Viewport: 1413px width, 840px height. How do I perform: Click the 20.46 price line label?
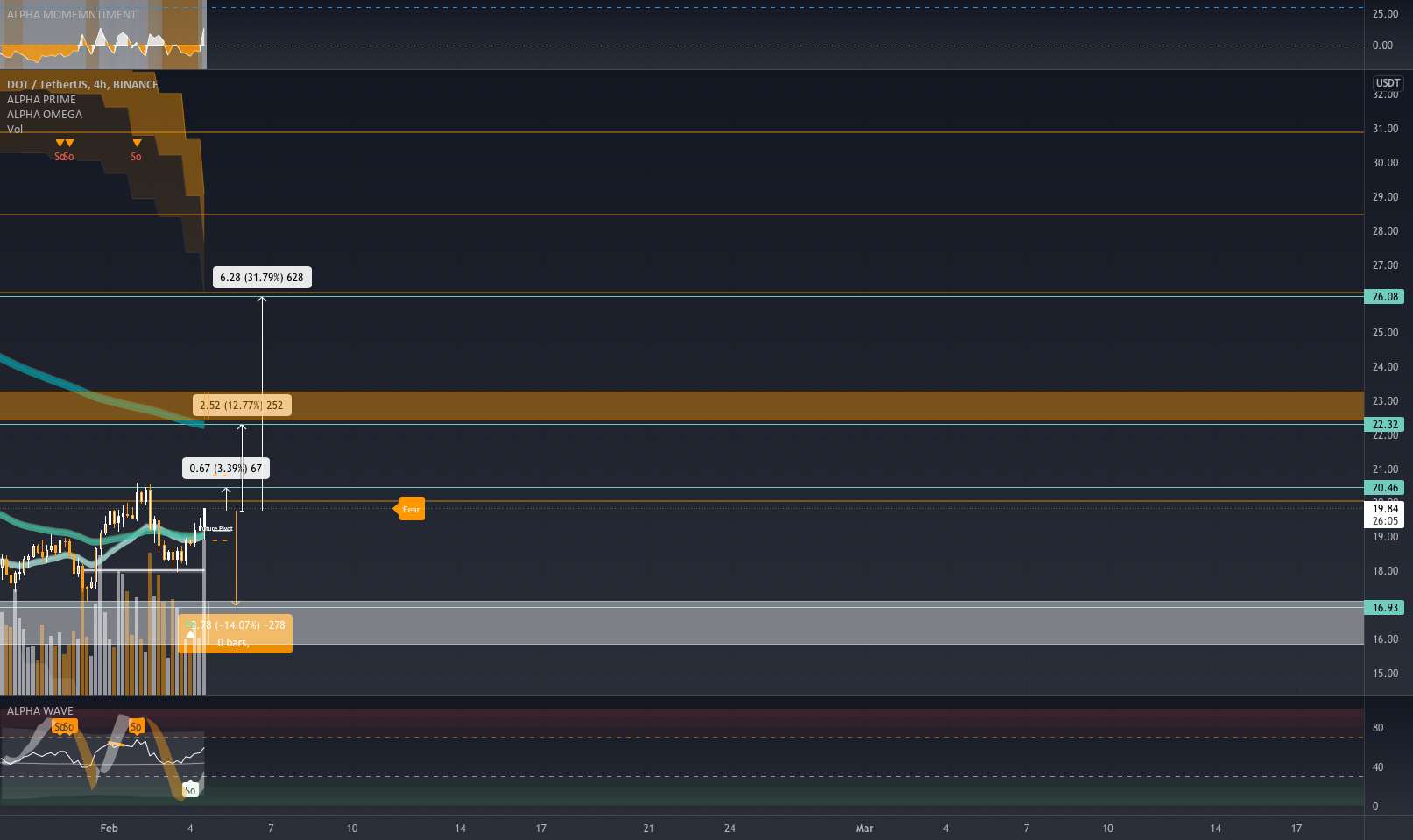tap(1385, 488)
